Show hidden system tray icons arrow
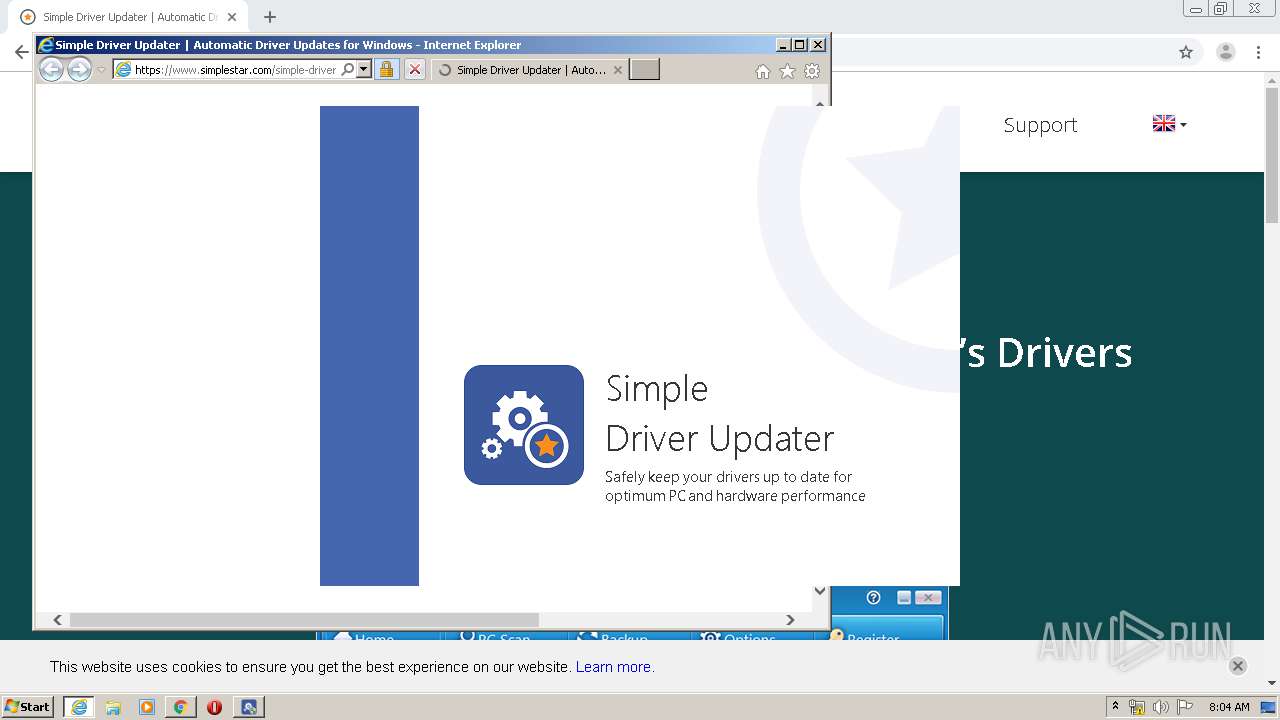This screenshot has width=1280, height=720. pyautogui.click(x=1116, y=707)
